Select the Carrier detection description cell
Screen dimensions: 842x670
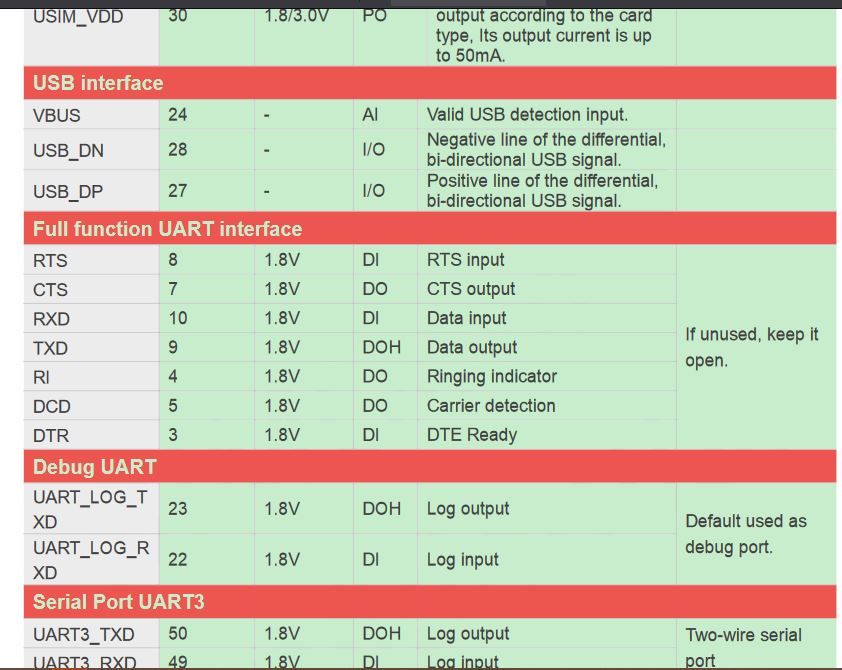[491, 406]
